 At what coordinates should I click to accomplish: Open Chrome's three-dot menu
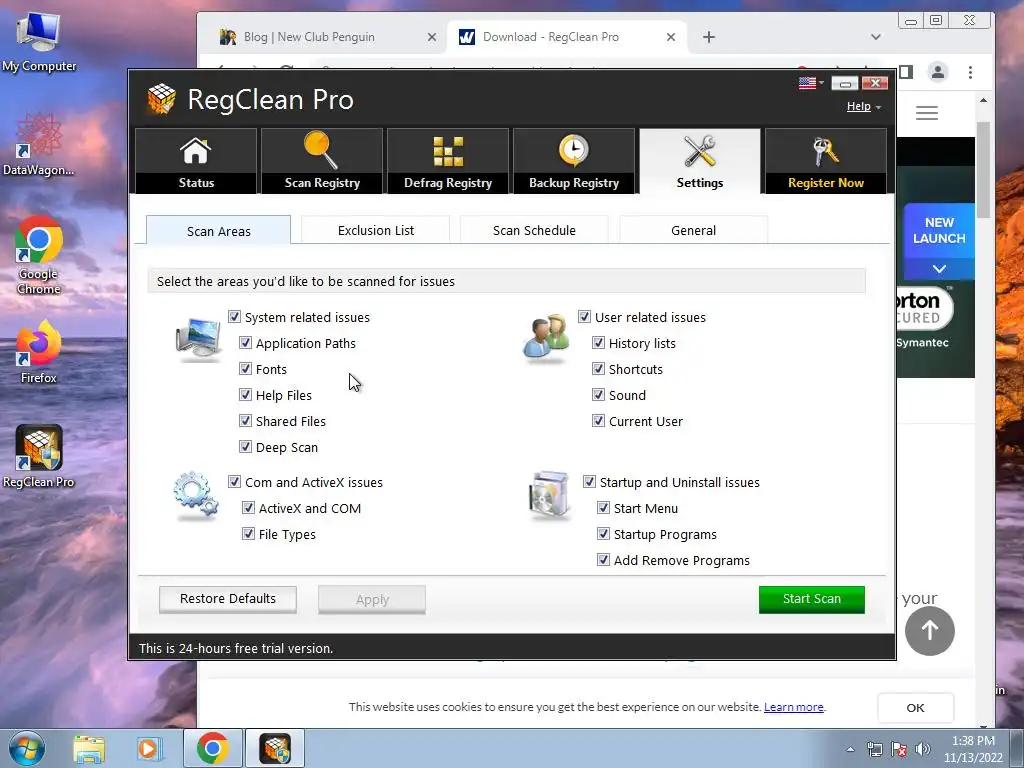(x=970, y=72)
